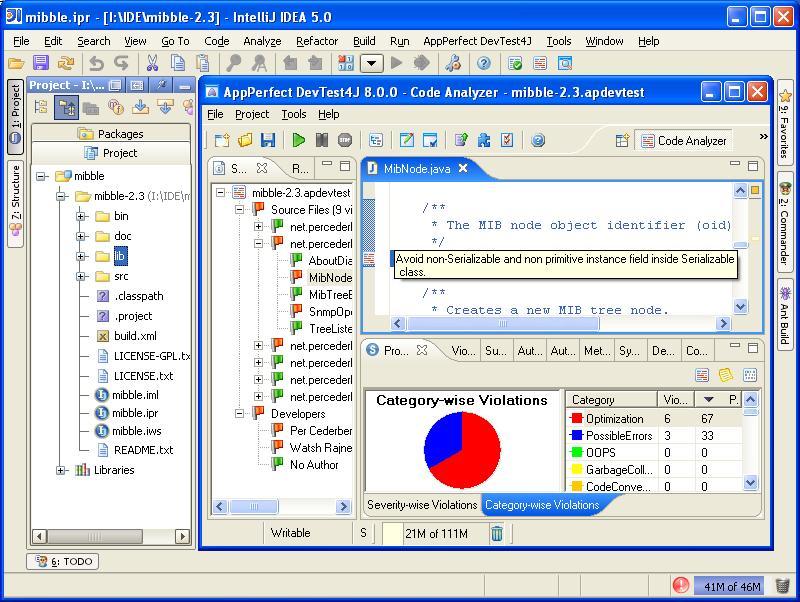800x602 pixels.
Task: Click the IntelliJ Synchronize icon
Action: [66, 63]
